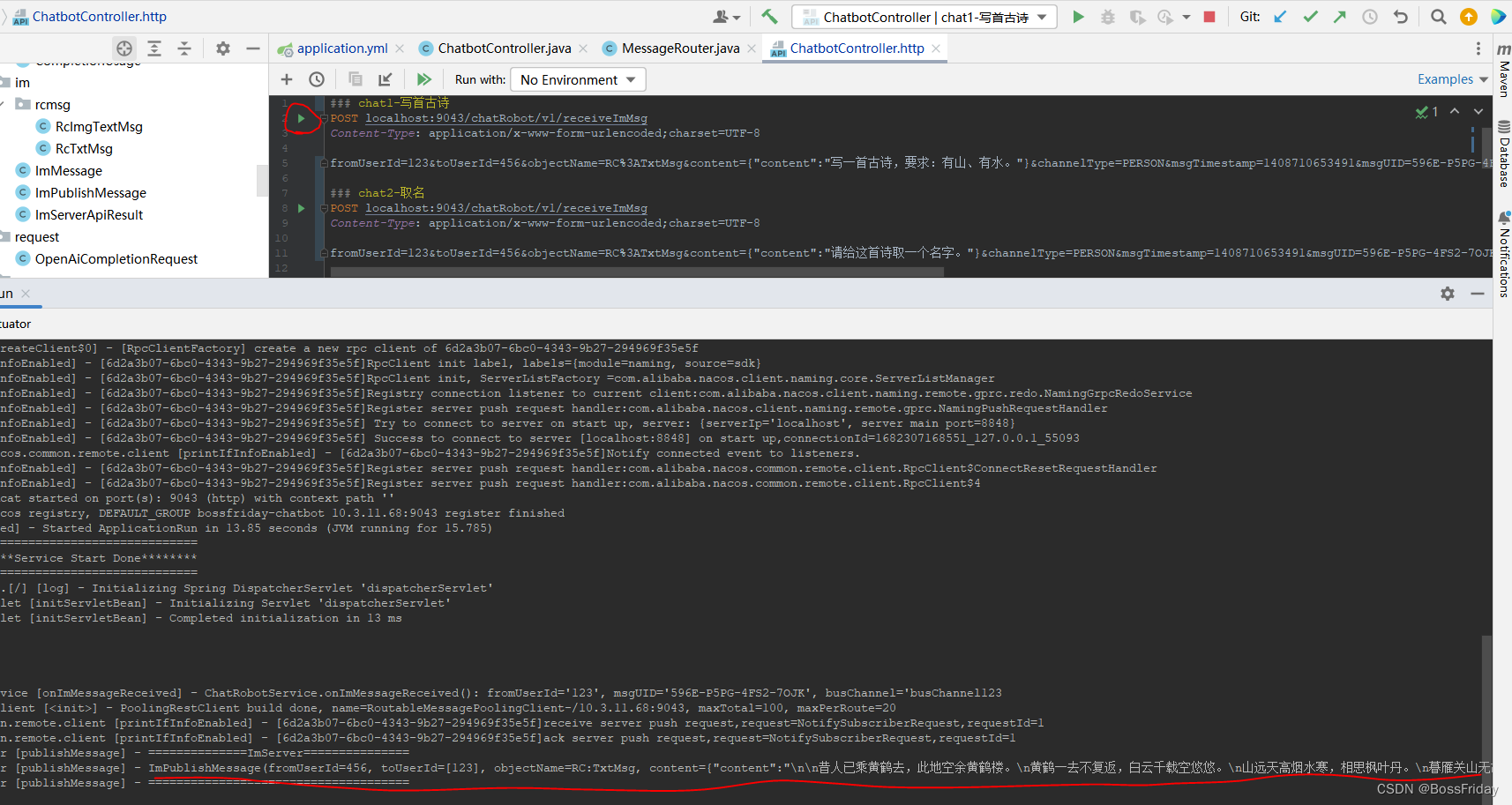Show HTTP requests history
Viewport: 1512px width, 805px height.
point(317,79)
